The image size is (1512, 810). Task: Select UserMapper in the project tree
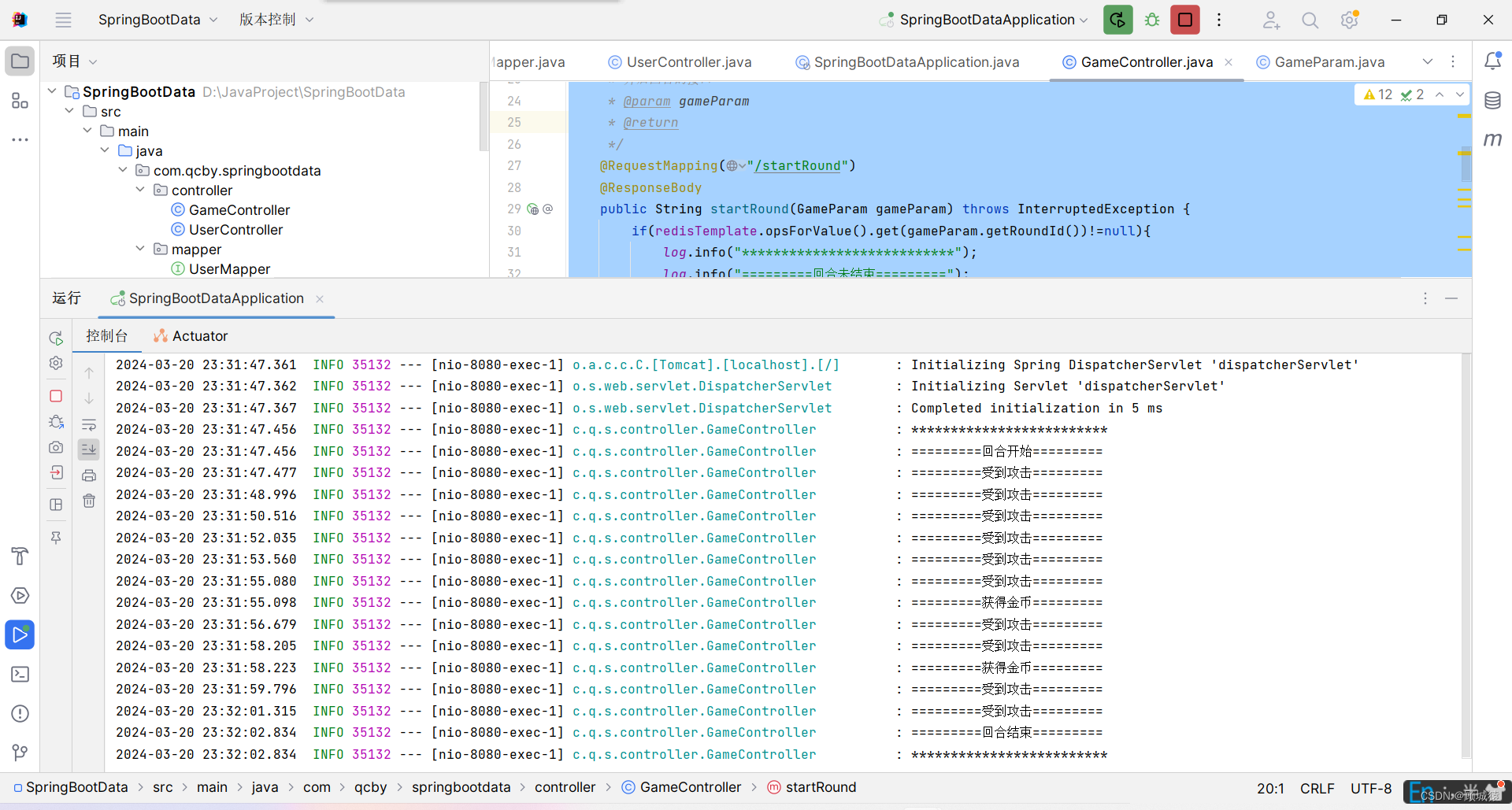click(x=229, y=268)
